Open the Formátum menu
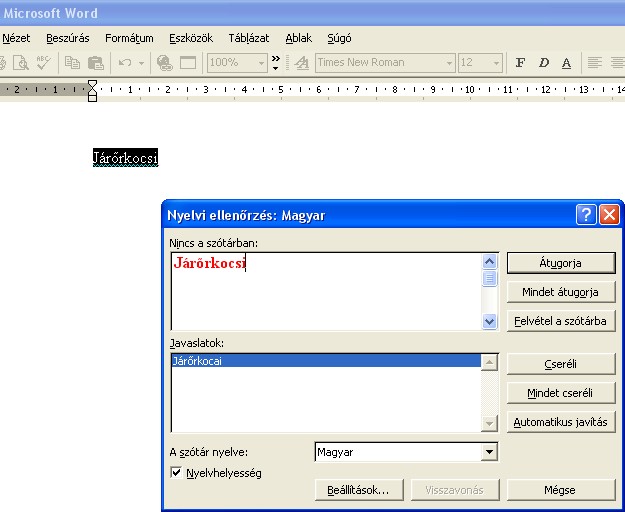 point(129,38)
